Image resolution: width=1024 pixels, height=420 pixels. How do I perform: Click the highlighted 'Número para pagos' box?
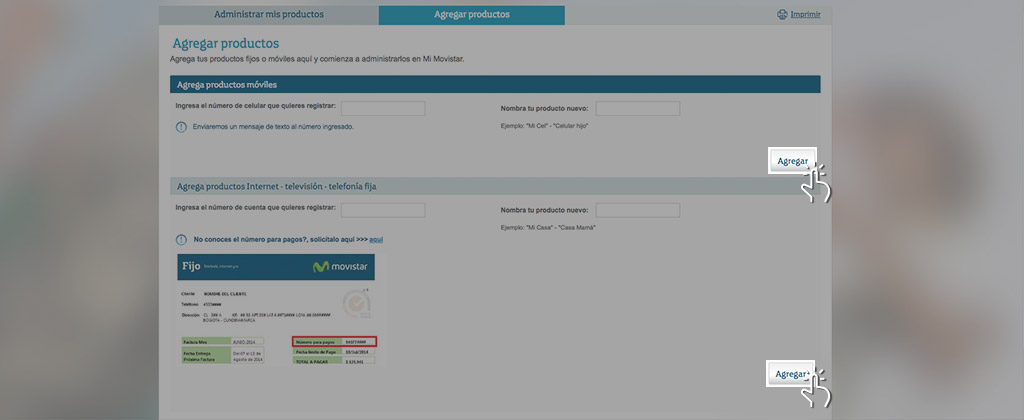pos(335,342)
